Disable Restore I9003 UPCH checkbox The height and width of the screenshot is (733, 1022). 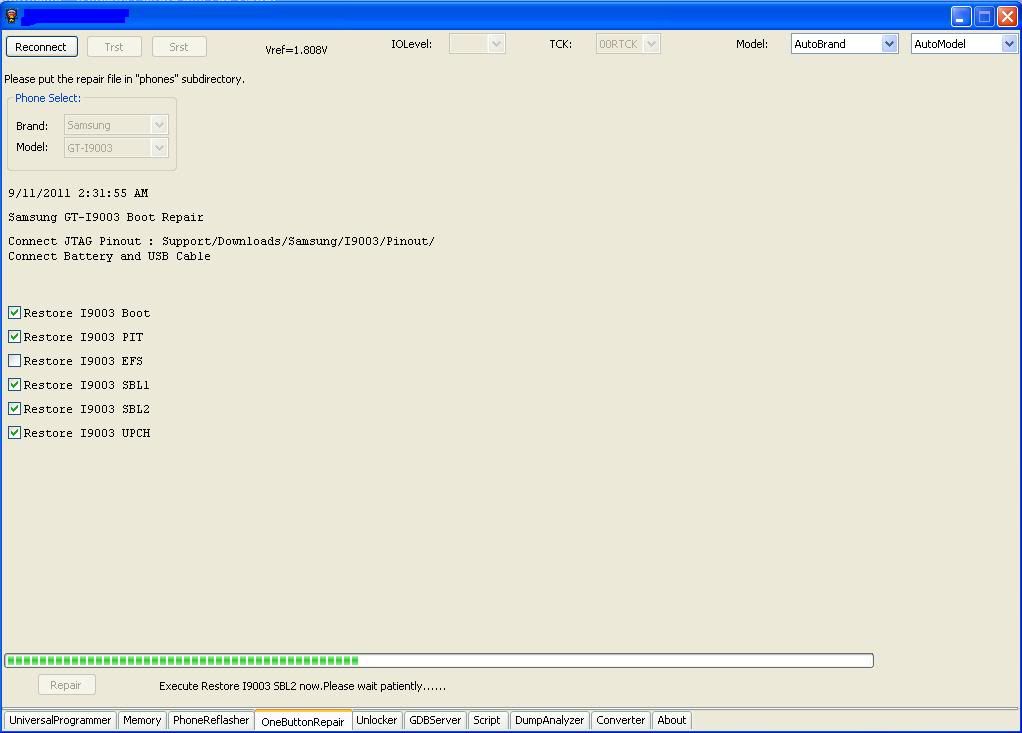pos(14,433)
